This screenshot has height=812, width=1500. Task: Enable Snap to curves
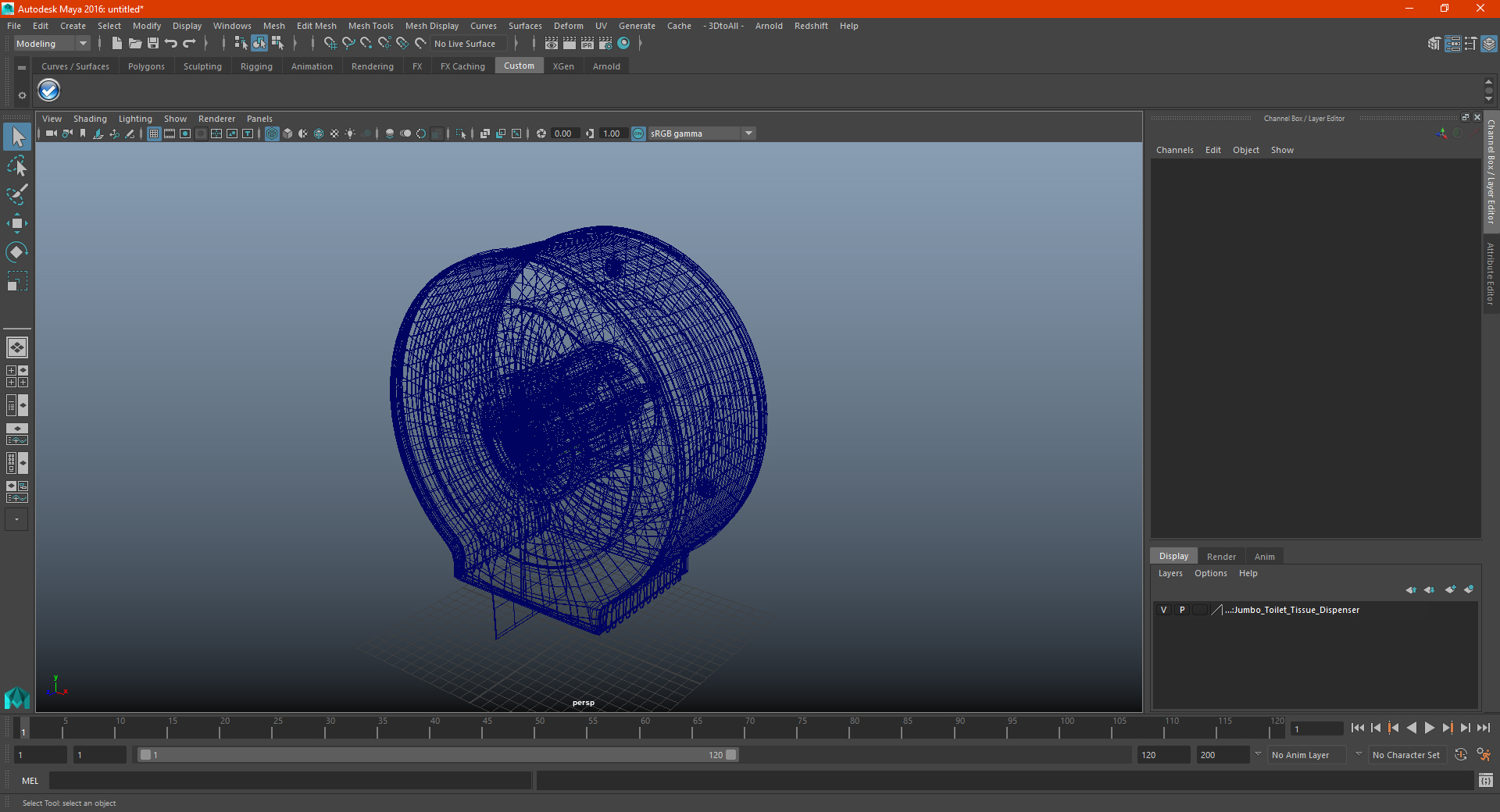click(x=348, y=44)
